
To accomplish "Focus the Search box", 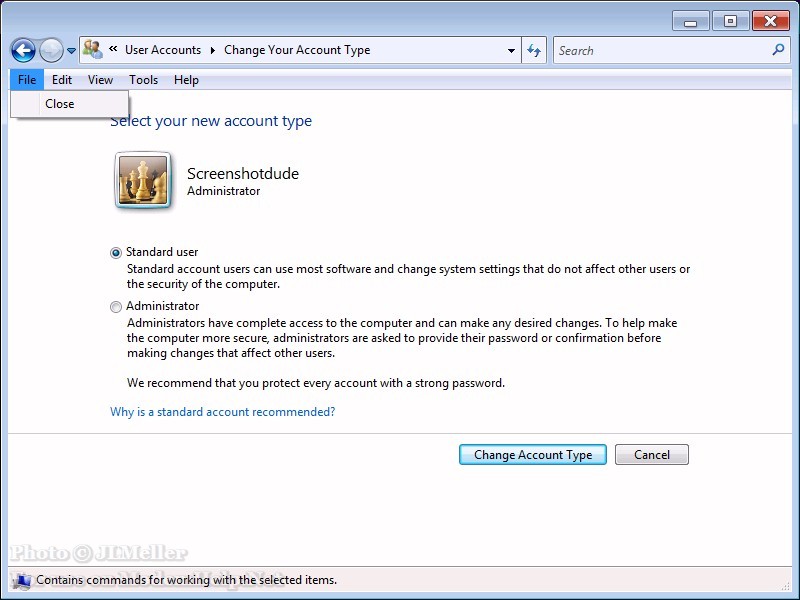I will point(671,50).
